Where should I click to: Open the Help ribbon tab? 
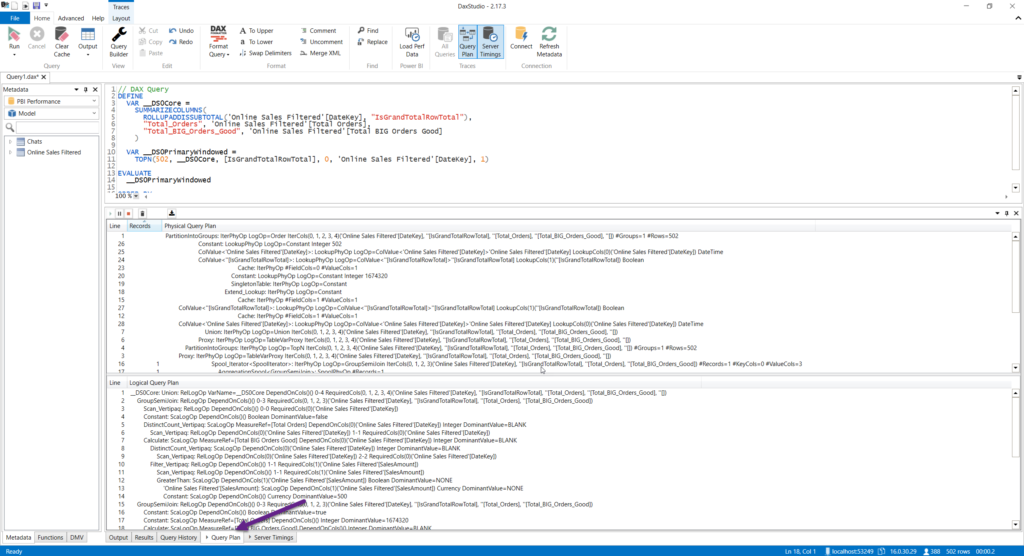[x=98, y=18]
